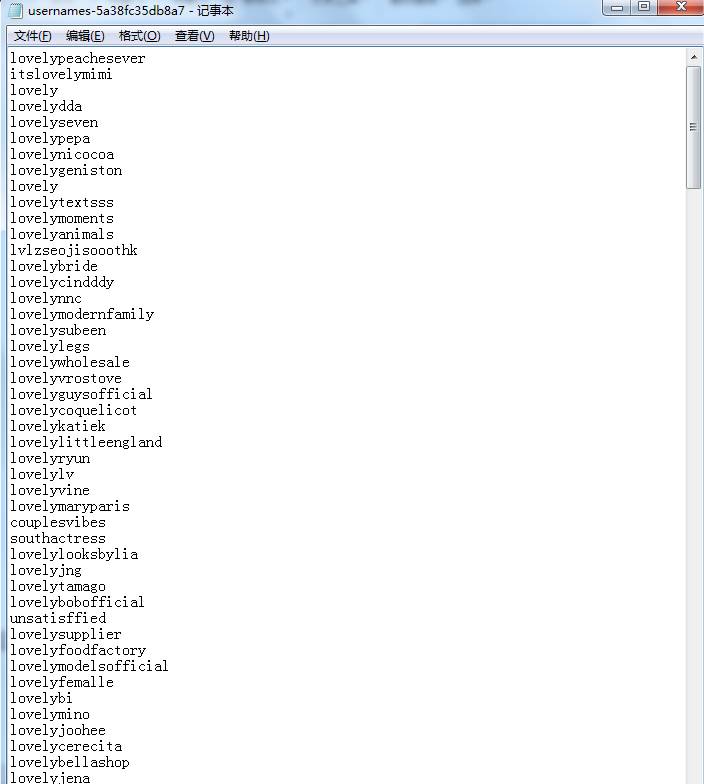Click the vertical scrollbar thumb

point(693,127)
